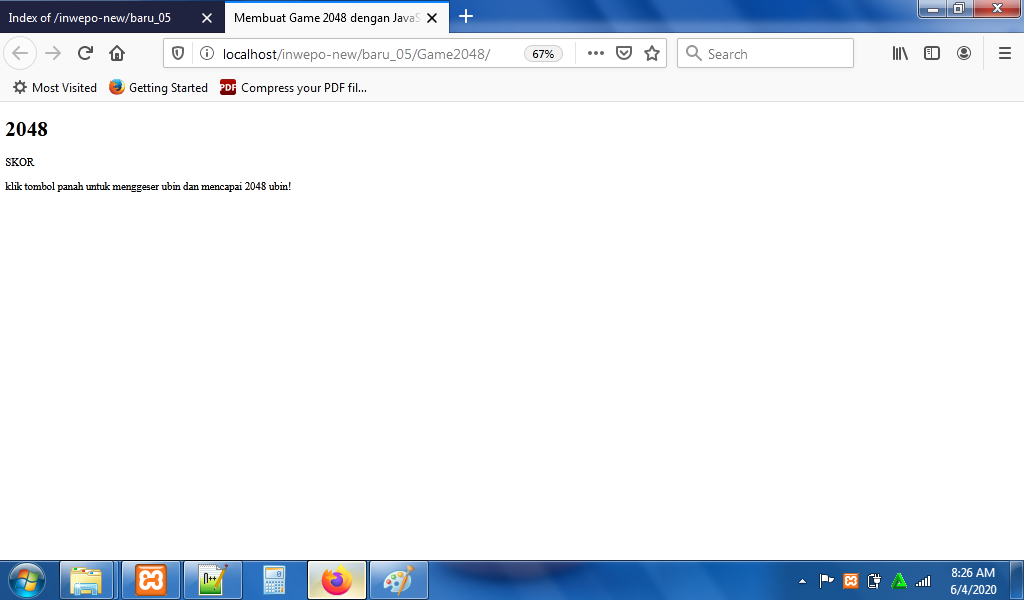Open the page actions three-dot menu
The image size is (1024, 600).
596,54
